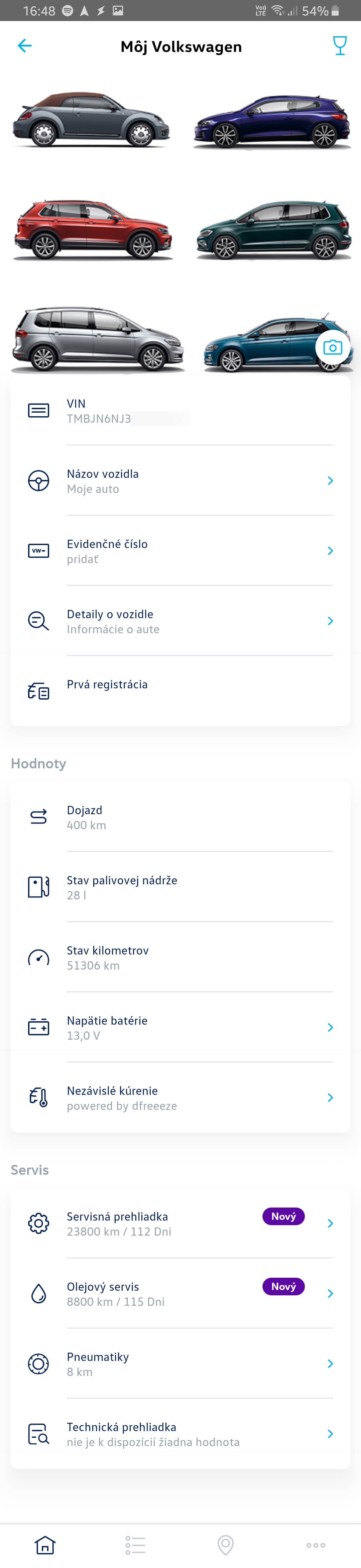Switch to the list tab

tap(135, 1544)
